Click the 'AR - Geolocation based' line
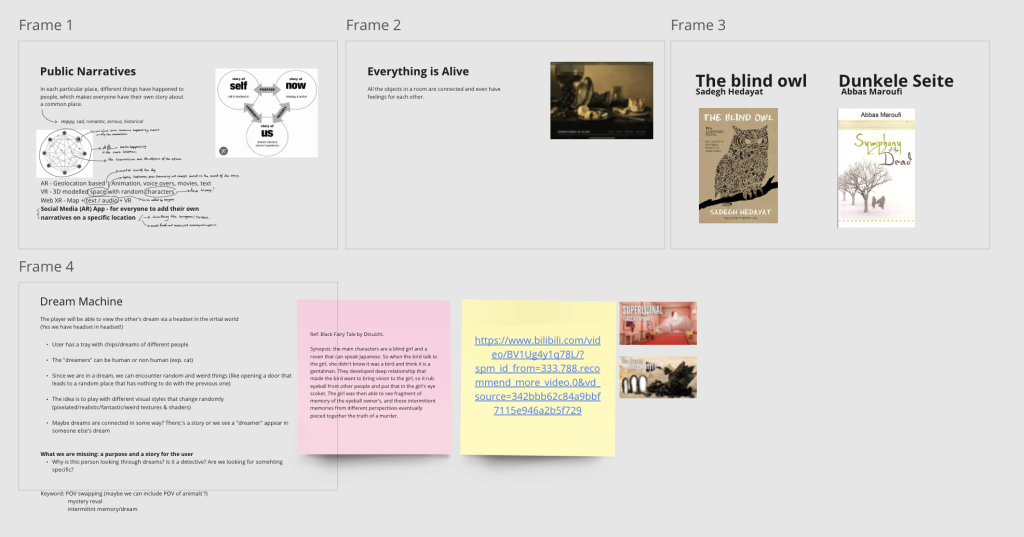The height and width of the screenshot is (537, 1024). (x=125, y=184)
